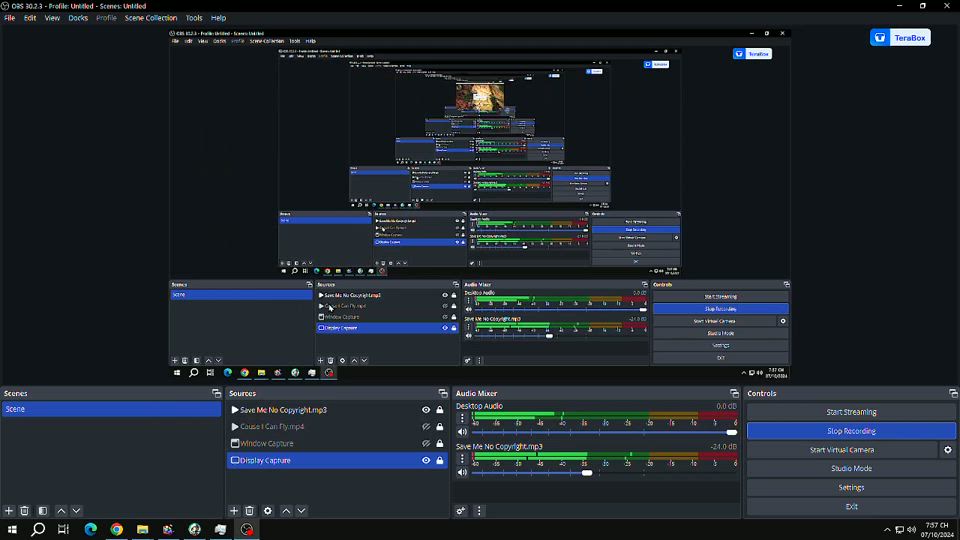This screenshot has height=540, width=960.
Task: Open properties of the selected source (gear icon)
Action: click(268, 511)
